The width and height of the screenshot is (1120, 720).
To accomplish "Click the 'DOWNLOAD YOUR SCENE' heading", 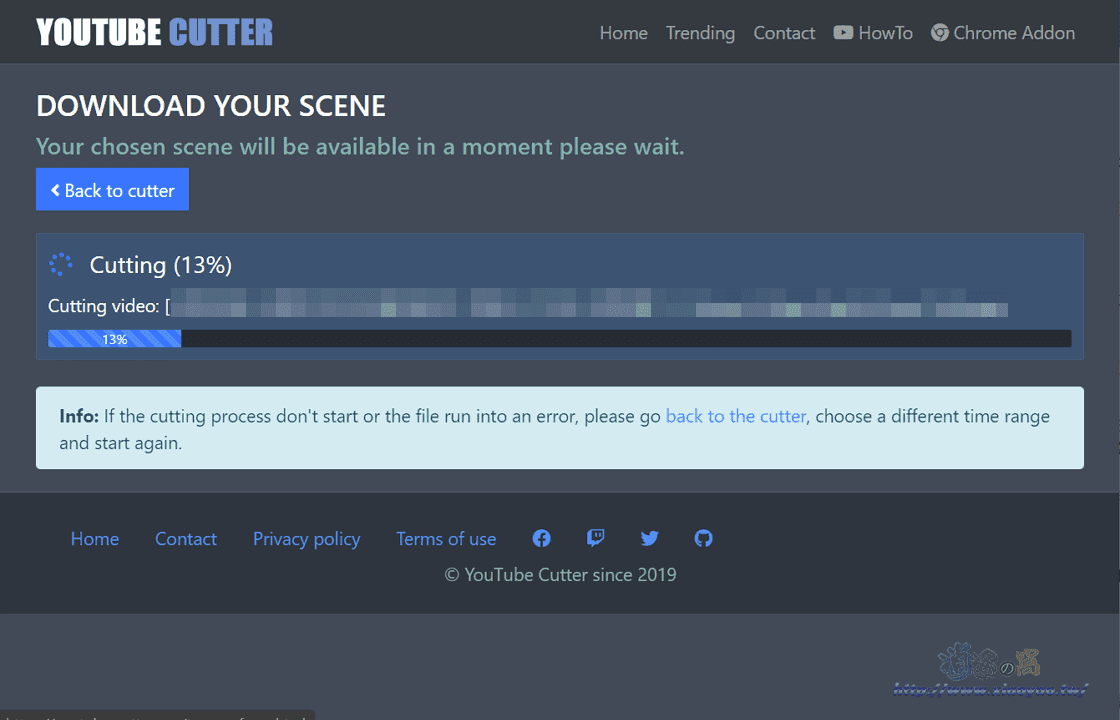I will point(211,106).
